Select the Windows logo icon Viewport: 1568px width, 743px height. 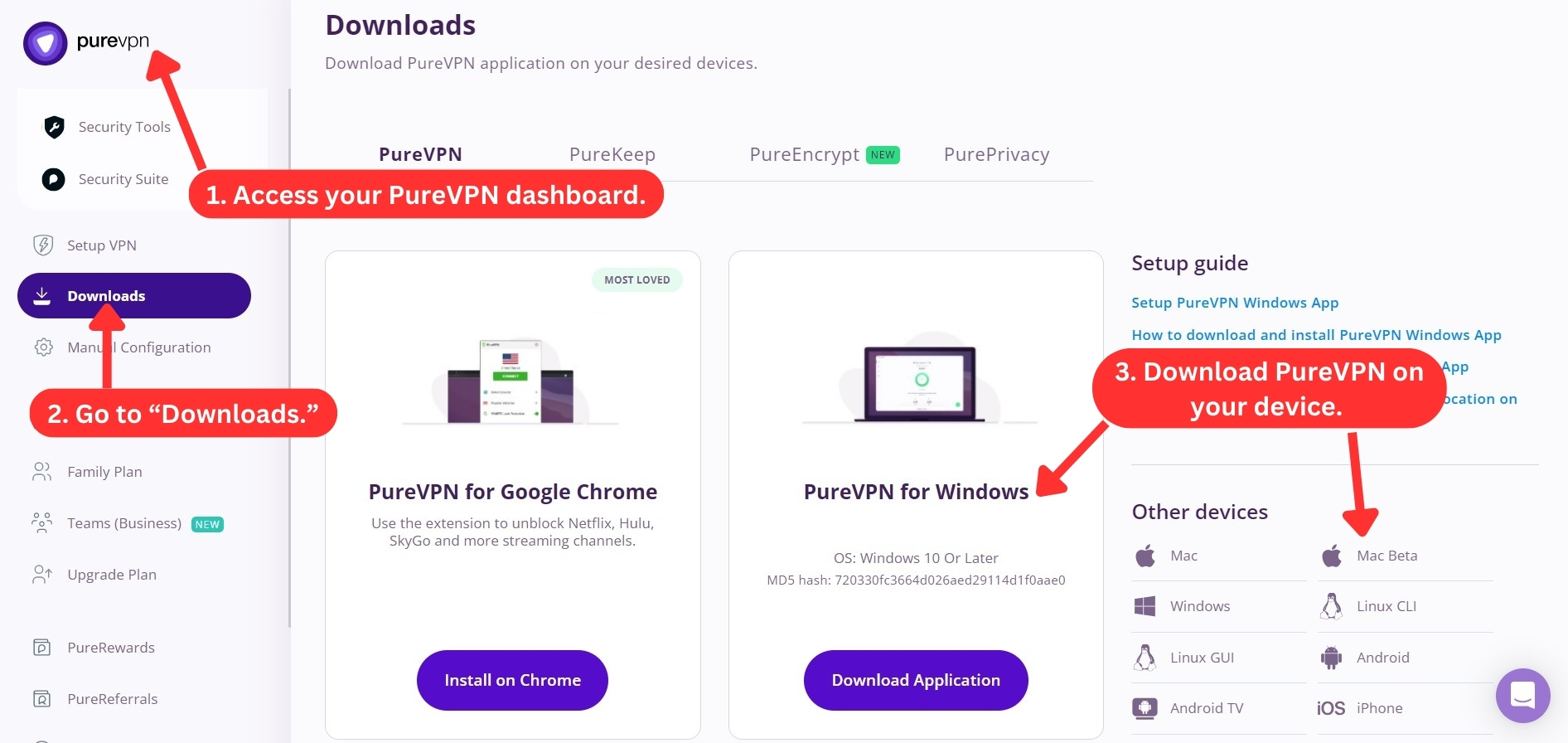tap(1145, 606)
